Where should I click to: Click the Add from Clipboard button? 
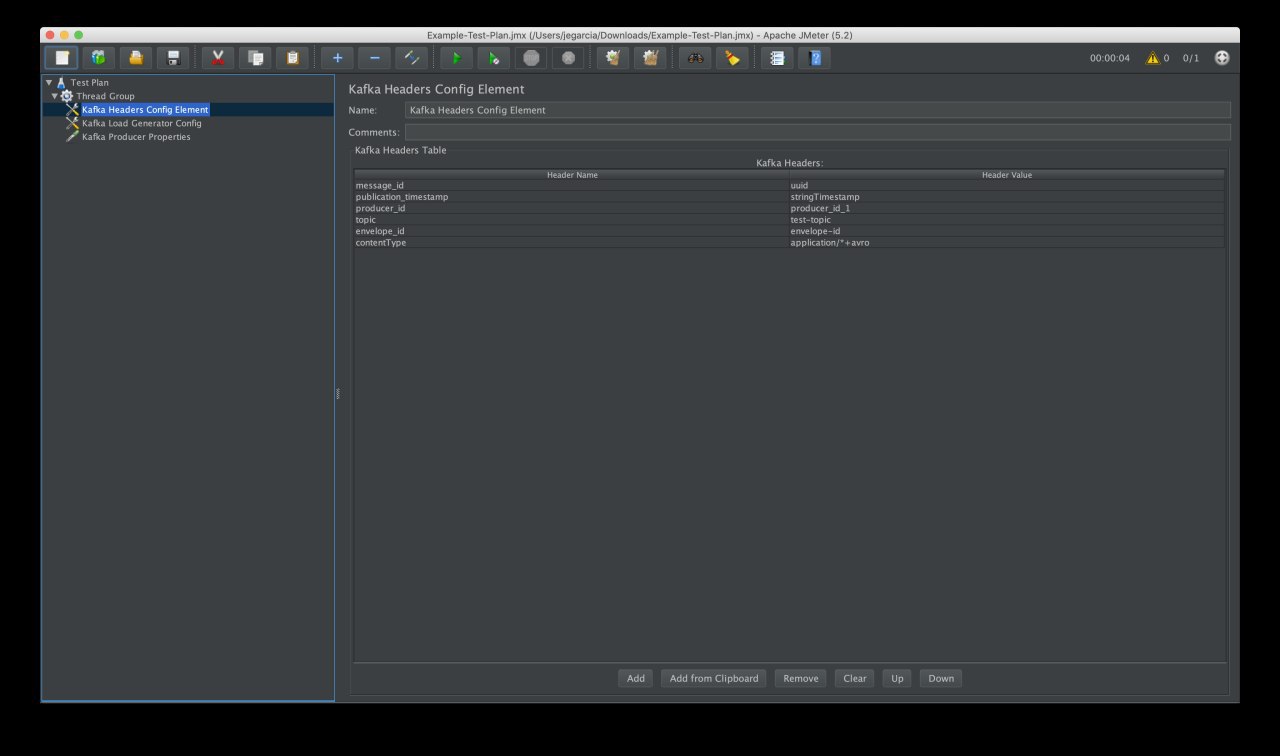click(x=714, y=678)
